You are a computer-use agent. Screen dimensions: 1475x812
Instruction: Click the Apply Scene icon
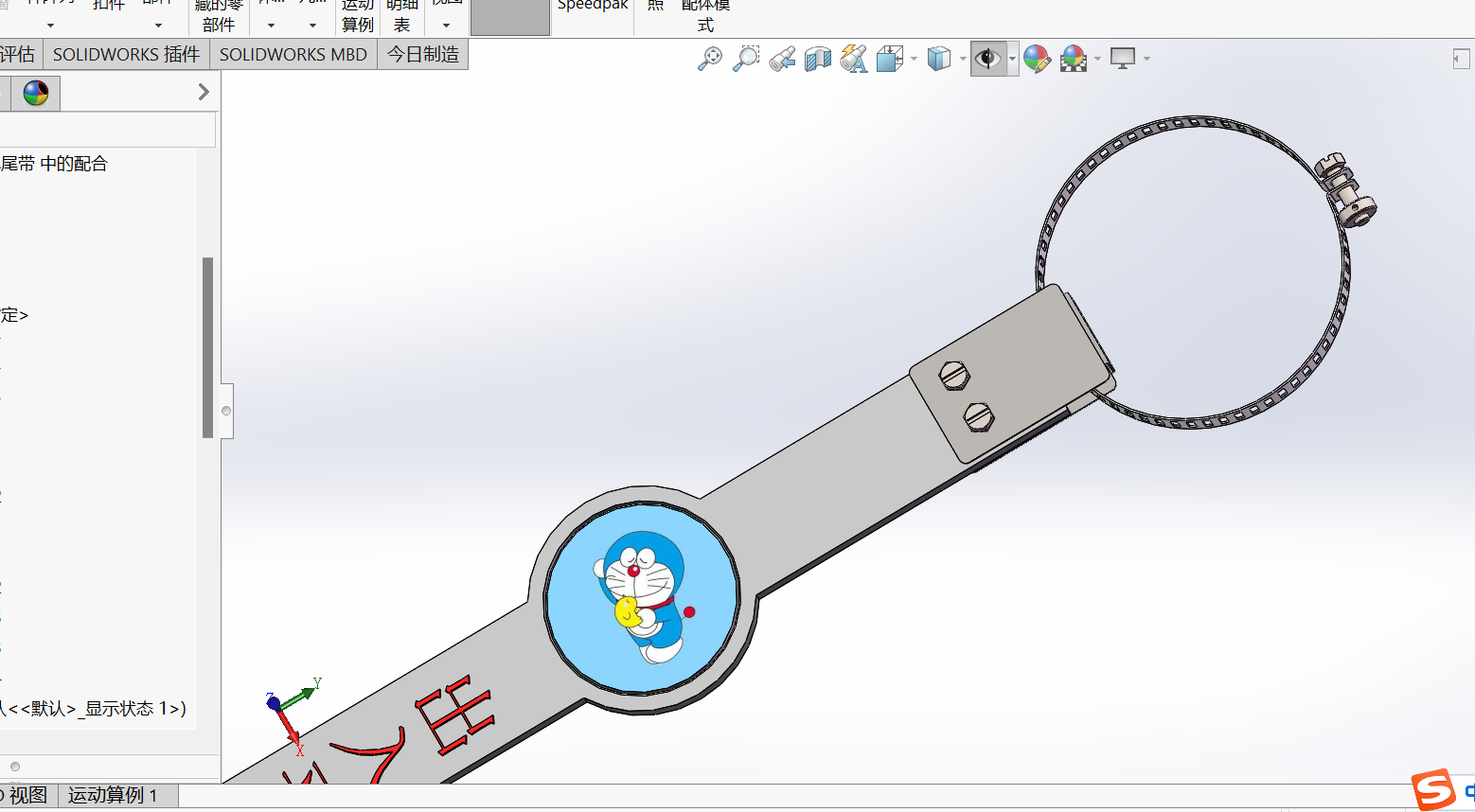[1074, 59]
